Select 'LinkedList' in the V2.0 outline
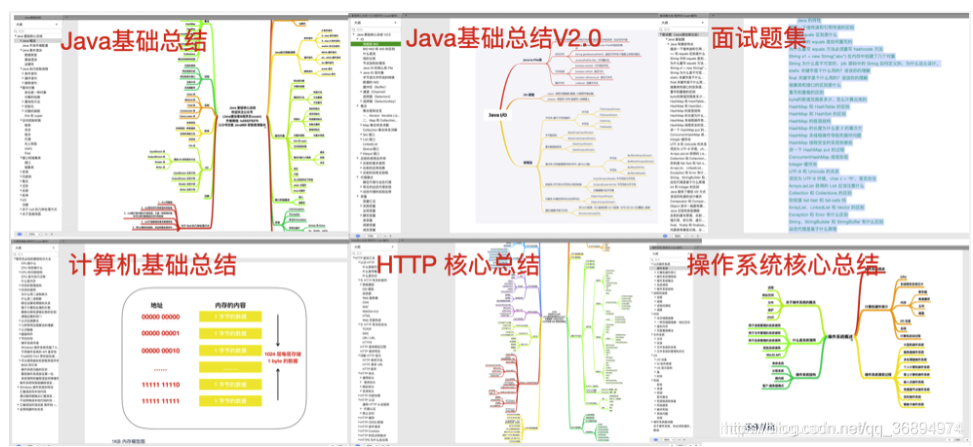This screenshot has width=973, height=447. point(370,144)
